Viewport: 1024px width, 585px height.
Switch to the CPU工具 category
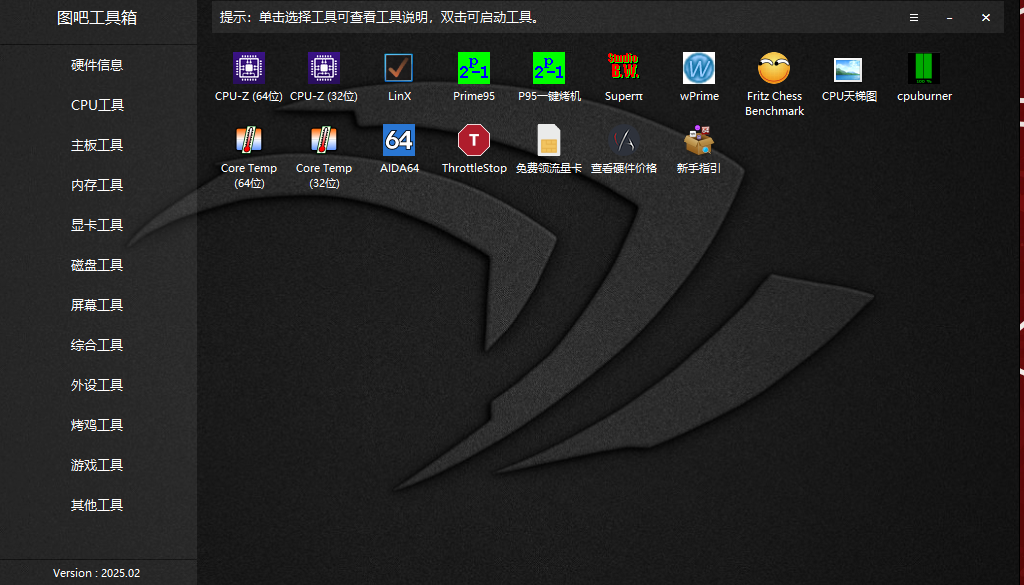tap(97, 104)
